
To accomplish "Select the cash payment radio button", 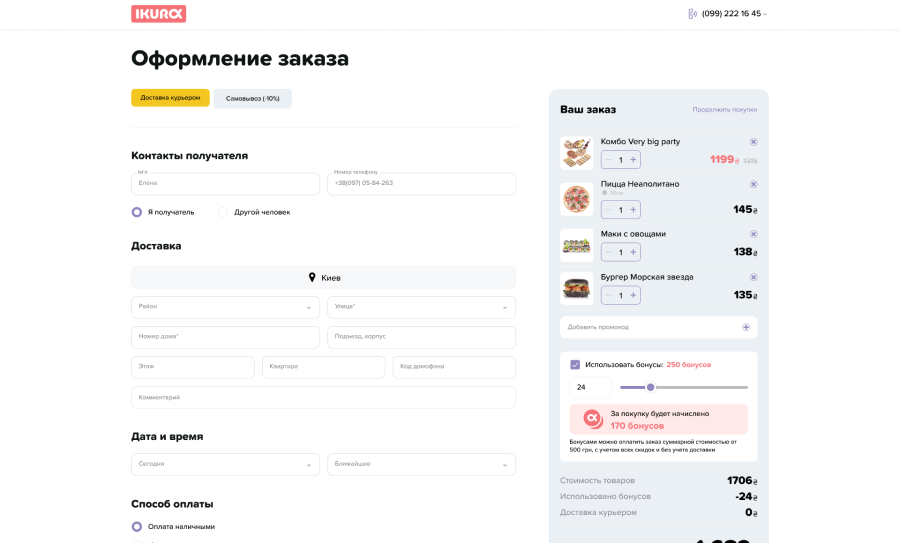I will pyautogui.click(x=137, y=526).
